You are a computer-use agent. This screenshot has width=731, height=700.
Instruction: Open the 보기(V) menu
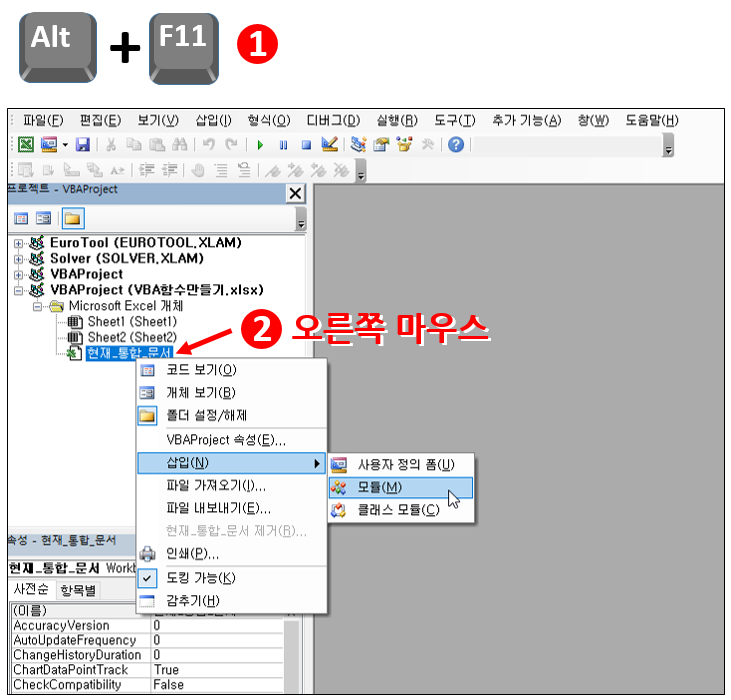(158, 121)
